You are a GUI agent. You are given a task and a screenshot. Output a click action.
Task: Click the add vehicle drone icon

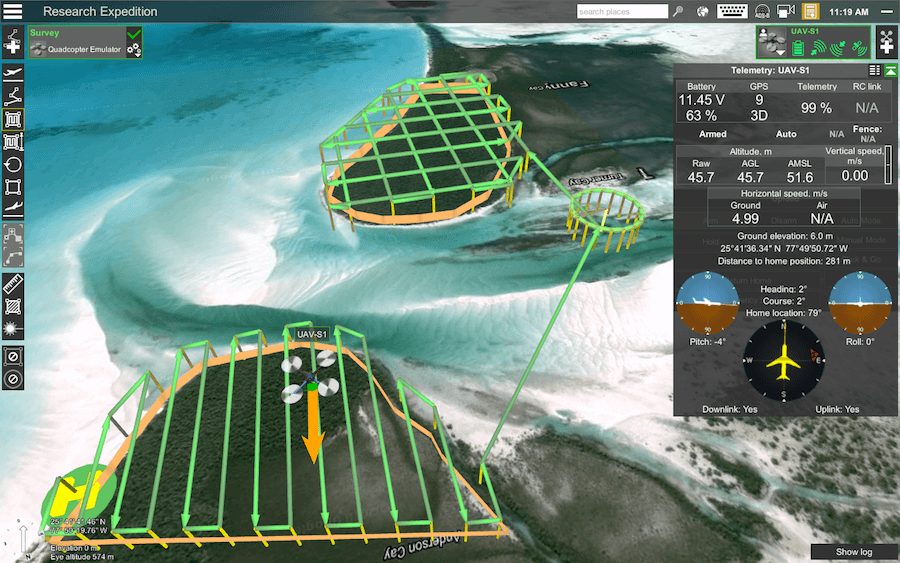[x=886, y=43]
